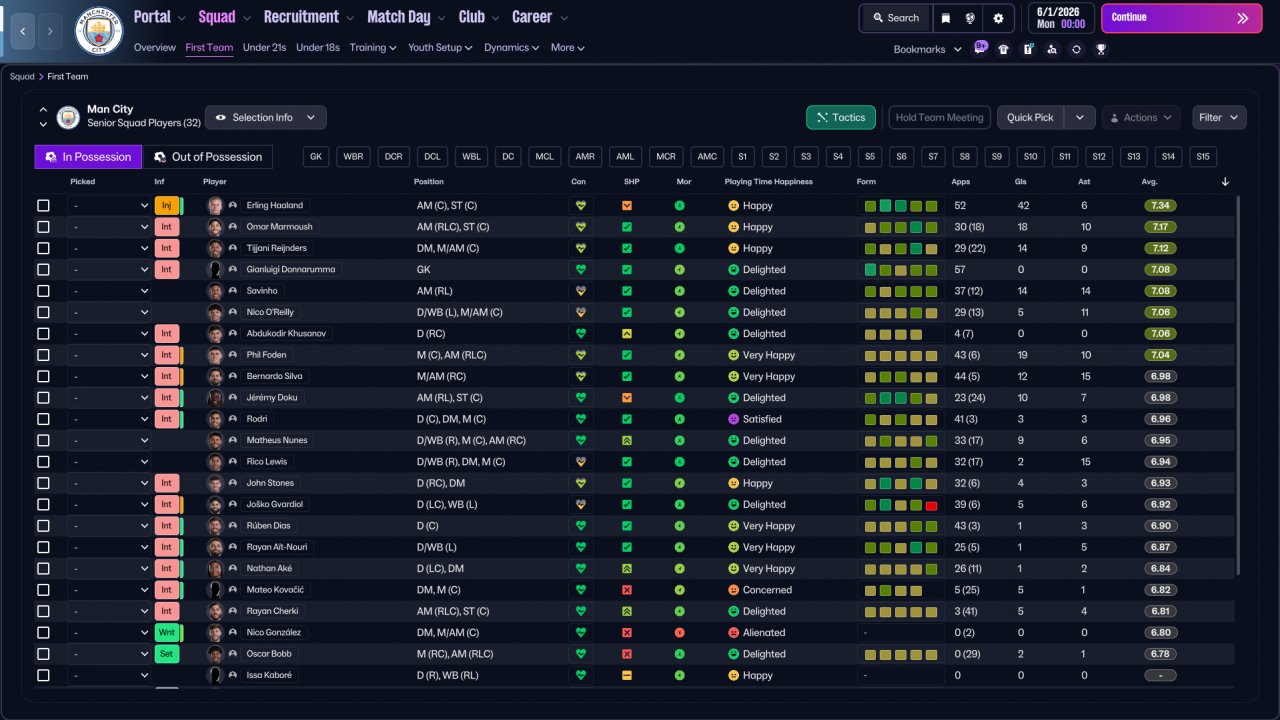The height and width of the screenshot is (720, 1280).
Task: Tick the checkbox for Erling Haaland
Action: [43, 205]
